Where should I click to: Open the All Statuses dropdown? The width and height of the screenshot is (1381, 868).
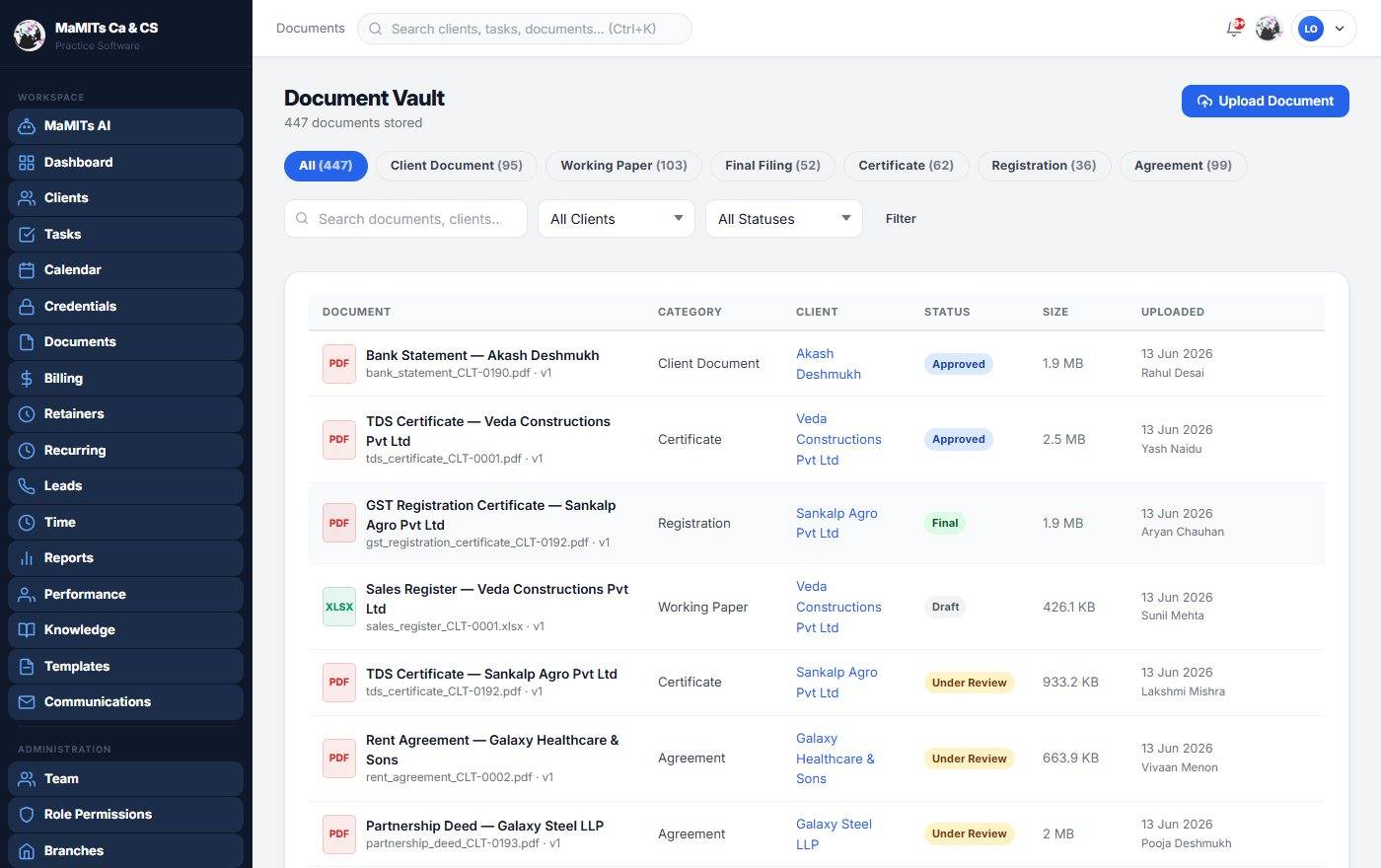(x=784, y=219)
